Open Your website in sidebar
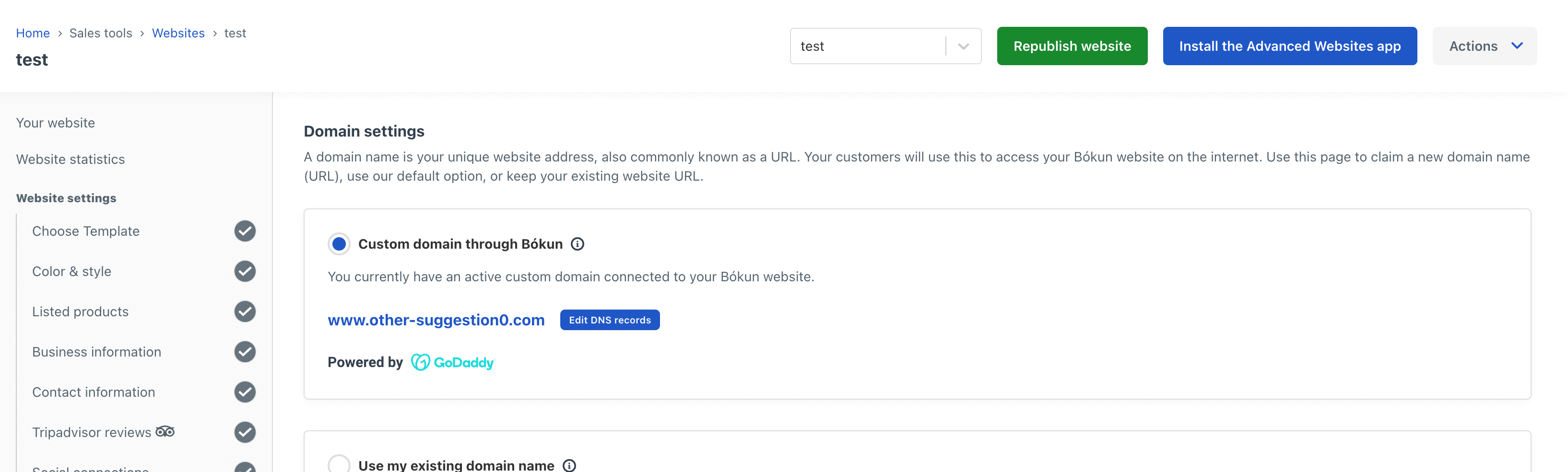 pyautogui.click(x=55, y=123)
